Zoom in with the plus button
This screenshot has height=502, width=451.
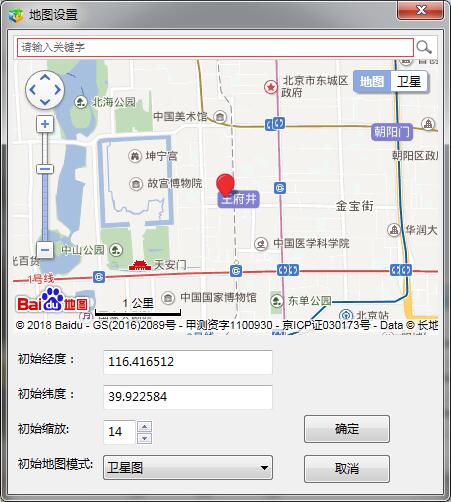[x=45, y=124]
